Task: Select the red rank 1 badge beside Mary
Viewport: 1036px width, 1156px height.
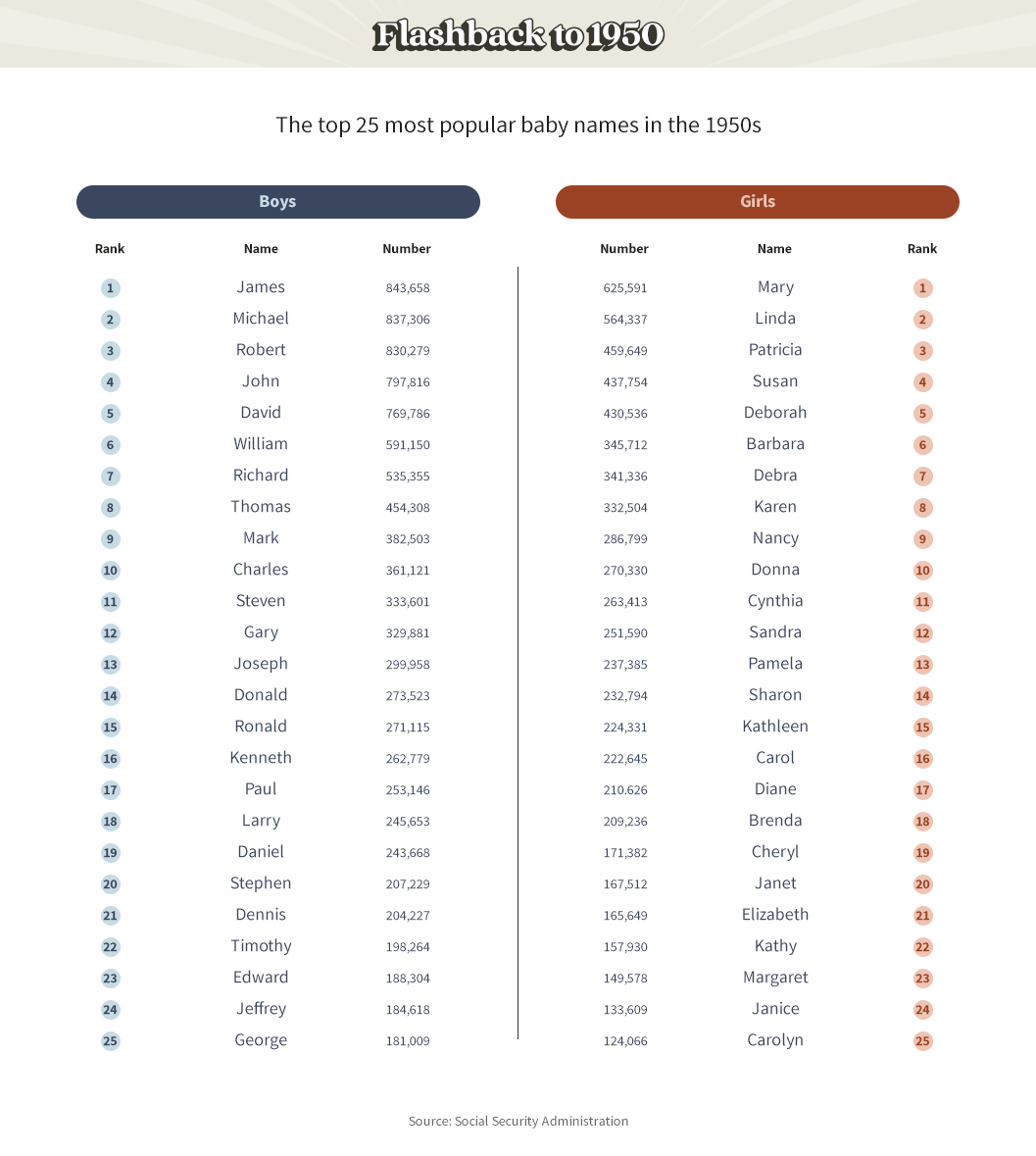Action: 922,287
